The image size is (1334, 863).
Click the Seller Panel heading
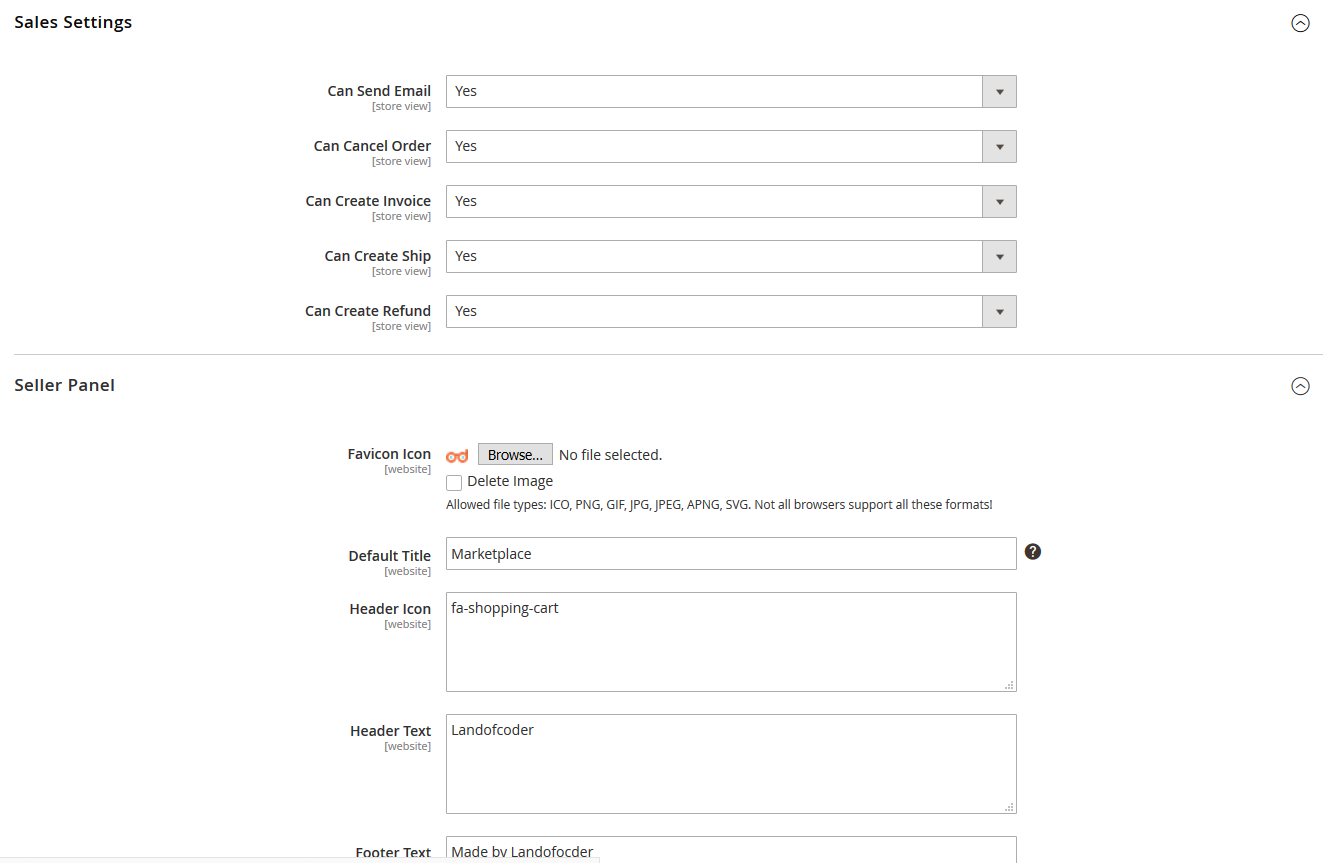click(65, 385)
